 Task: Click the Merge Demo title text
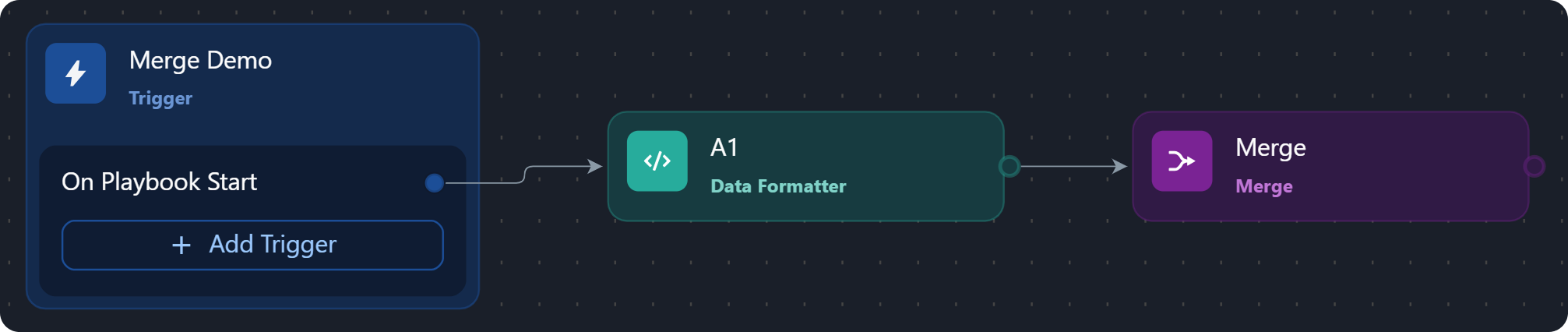200,60
